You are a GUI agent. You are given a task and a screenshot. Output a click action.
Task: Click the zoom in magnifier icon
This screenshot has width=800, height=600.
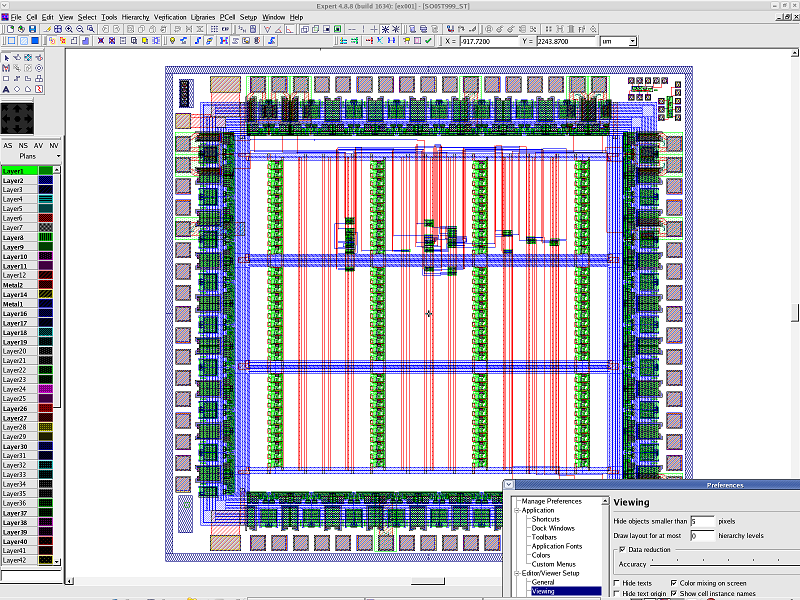pyautogui.click(x=68, y=29)
